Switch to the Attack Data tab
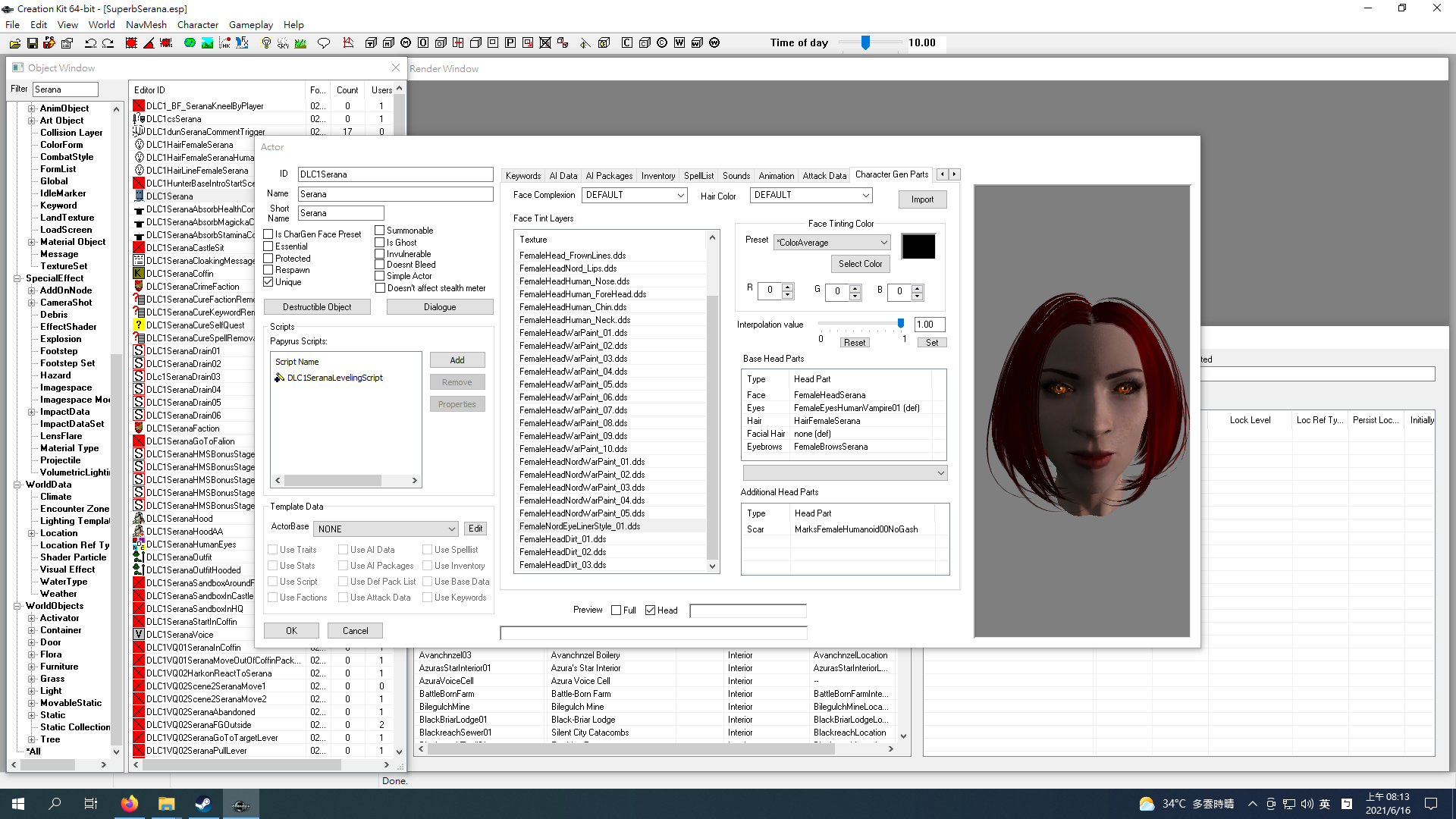Screen dimensions: 1456x819 tap(824, 176)
